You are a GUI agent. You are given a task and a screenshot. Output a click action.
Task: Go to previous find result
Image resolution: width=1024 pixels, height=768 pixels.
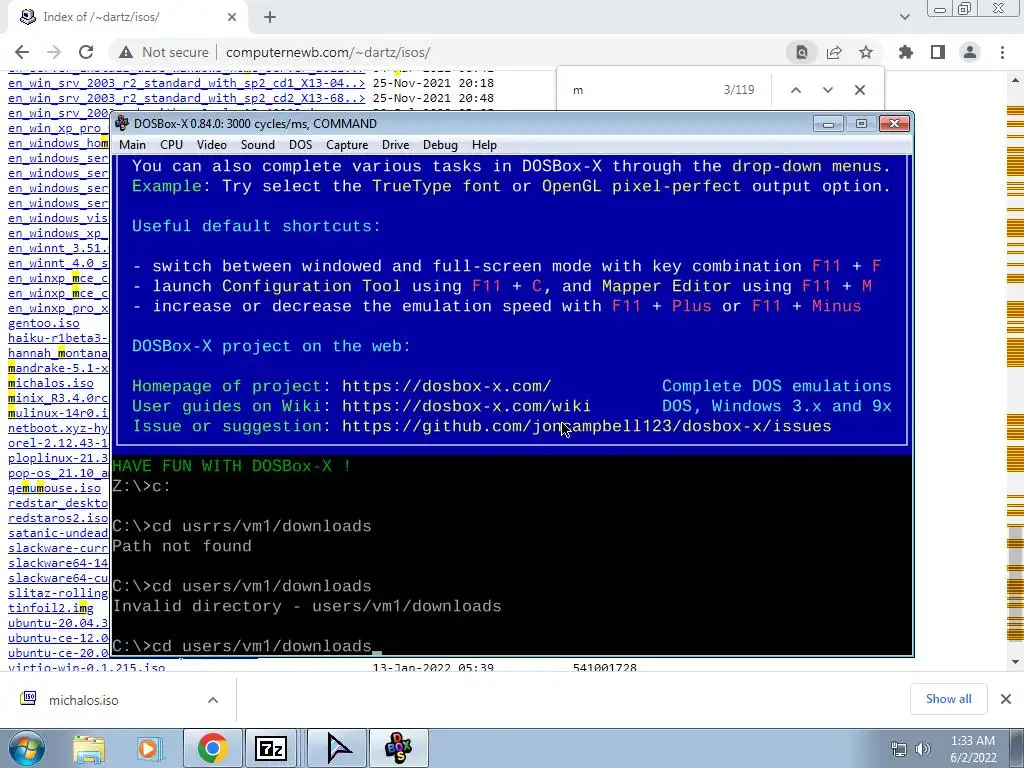coord(795,90)
